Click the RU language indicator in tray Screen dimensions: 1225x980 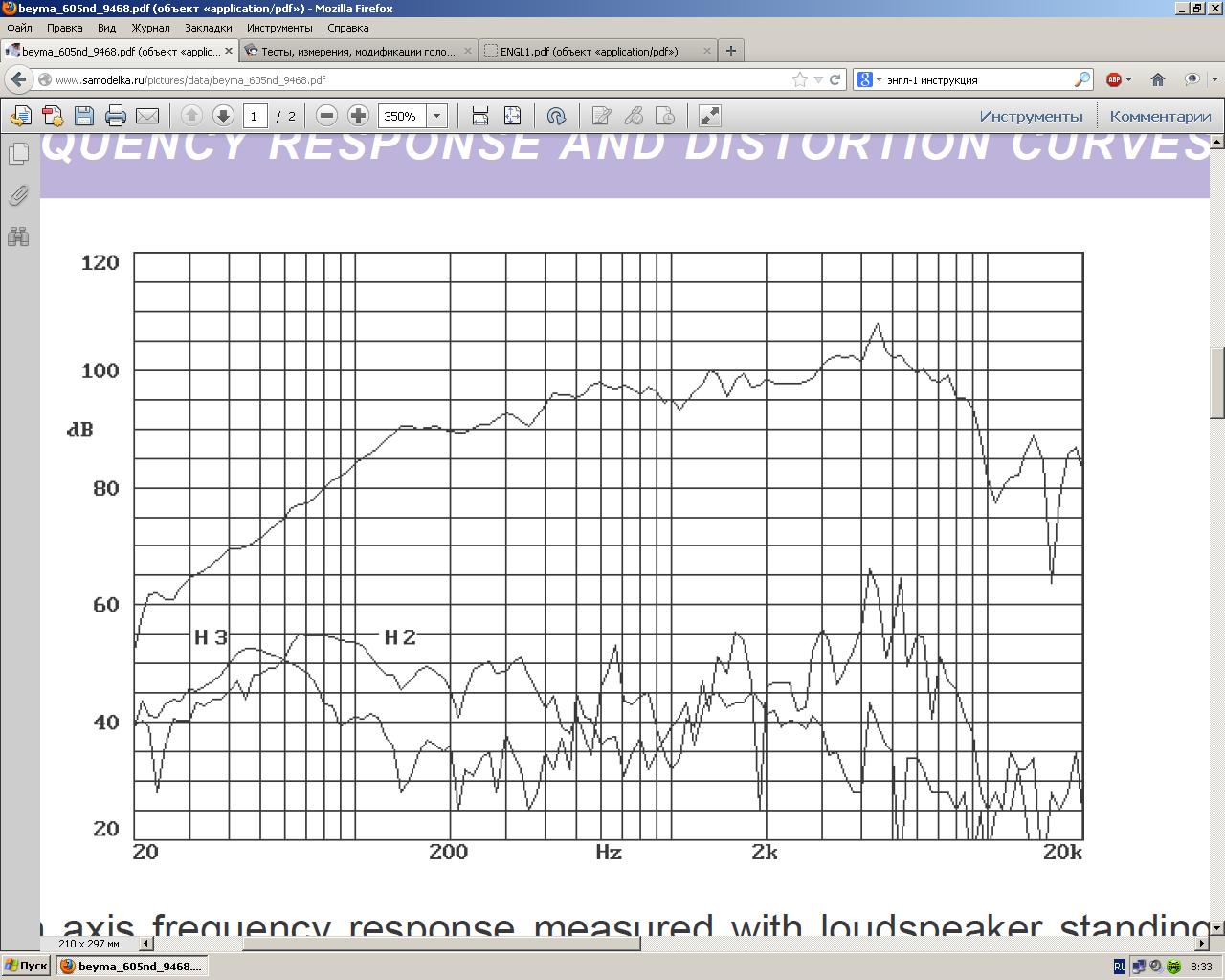point(1120,967)
